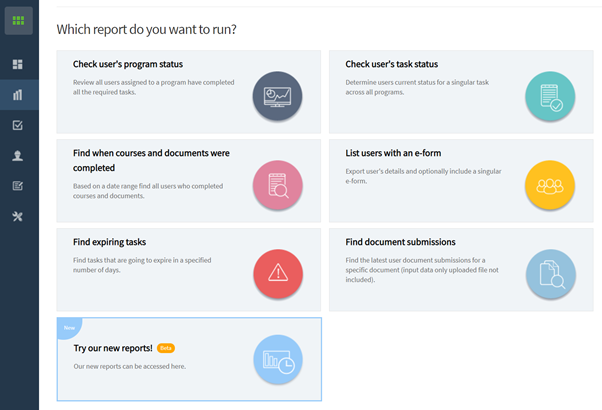The image size is (602, 410).
Task: Click the blue document submissions icon
Action: [x=550, y=274]
